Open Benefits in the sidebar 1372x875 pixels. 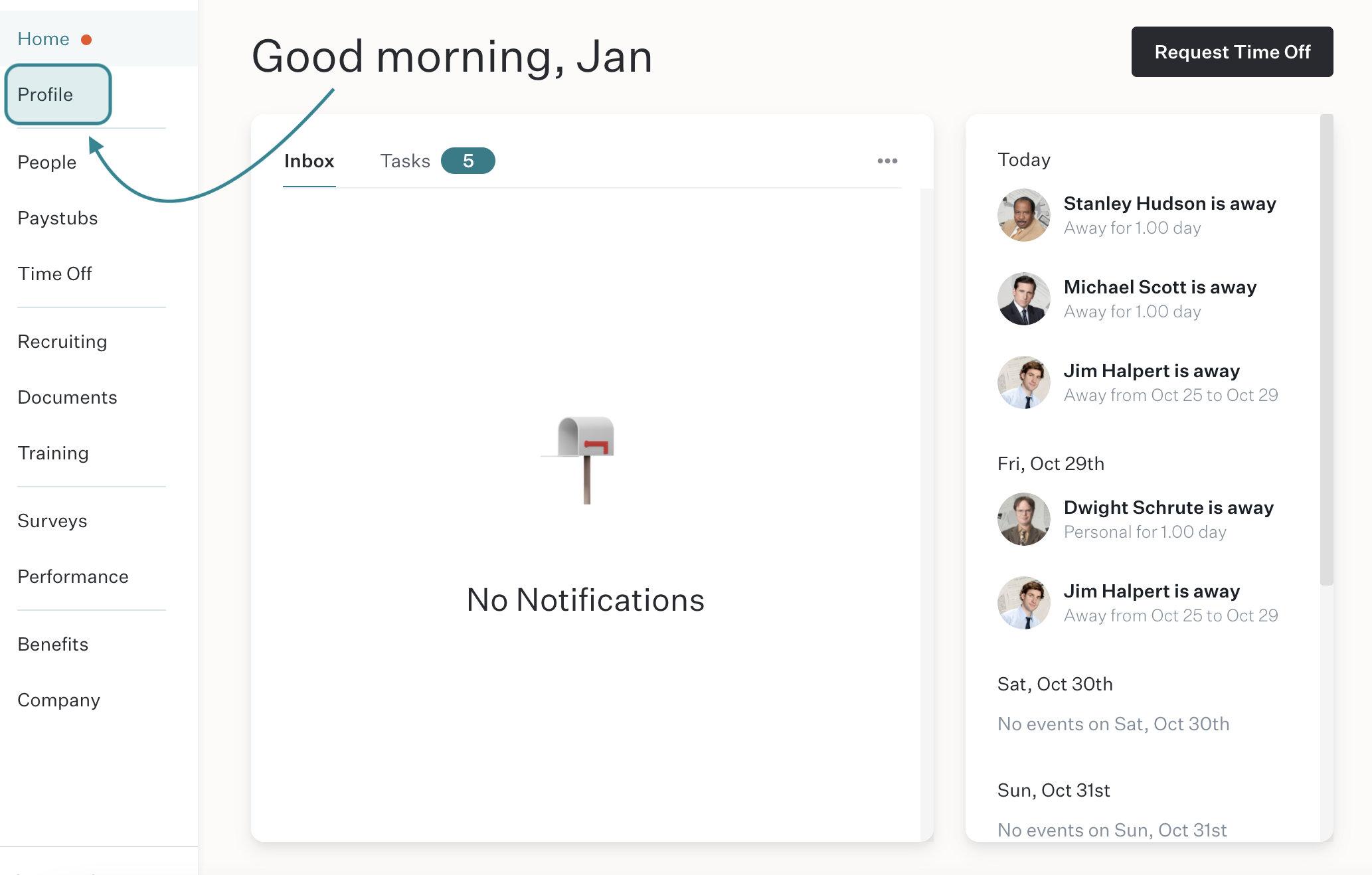52,644
